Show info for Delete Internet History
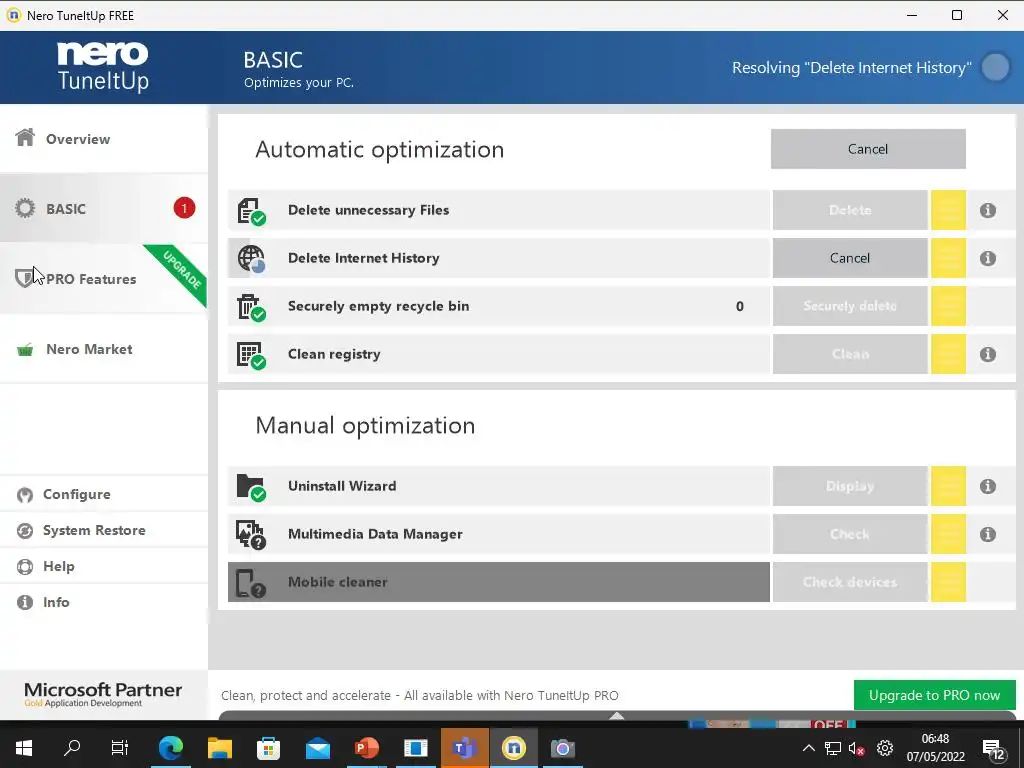Screen dimensions: 1024x768 point(987,259)
